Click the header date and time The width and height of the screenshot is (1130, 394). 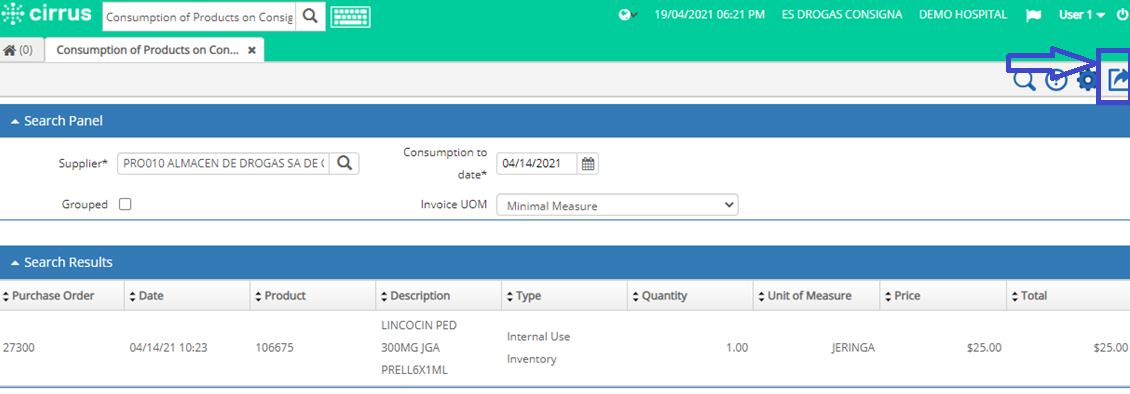point(709,14)
